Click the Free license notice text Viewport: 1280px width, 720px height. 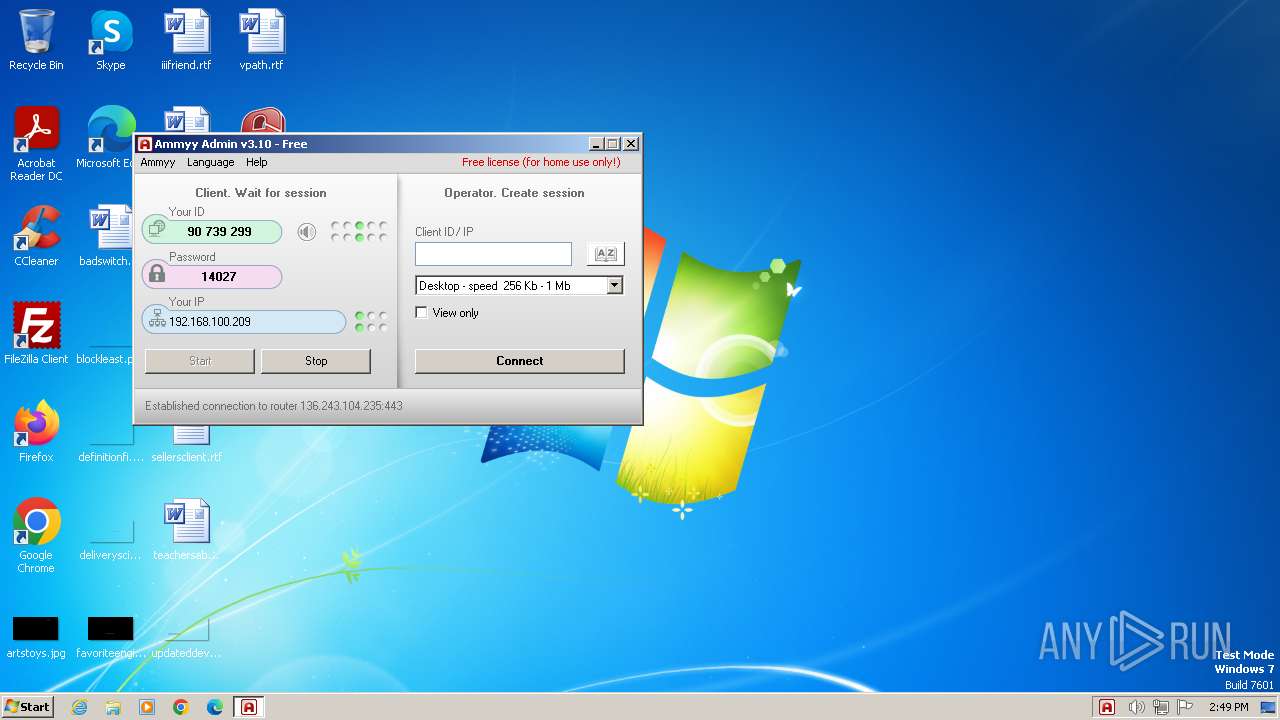(541, 162)
